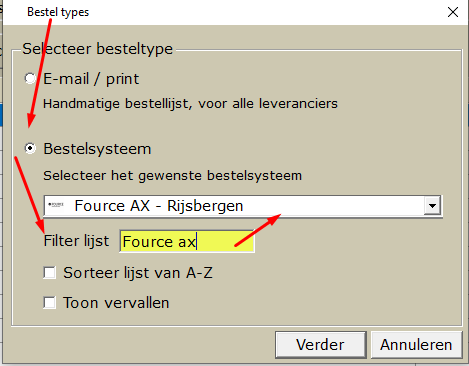Click the Selecteer besteltype group heading
The width and height of the screenshot is (469, 366).
tap(98, 49)
